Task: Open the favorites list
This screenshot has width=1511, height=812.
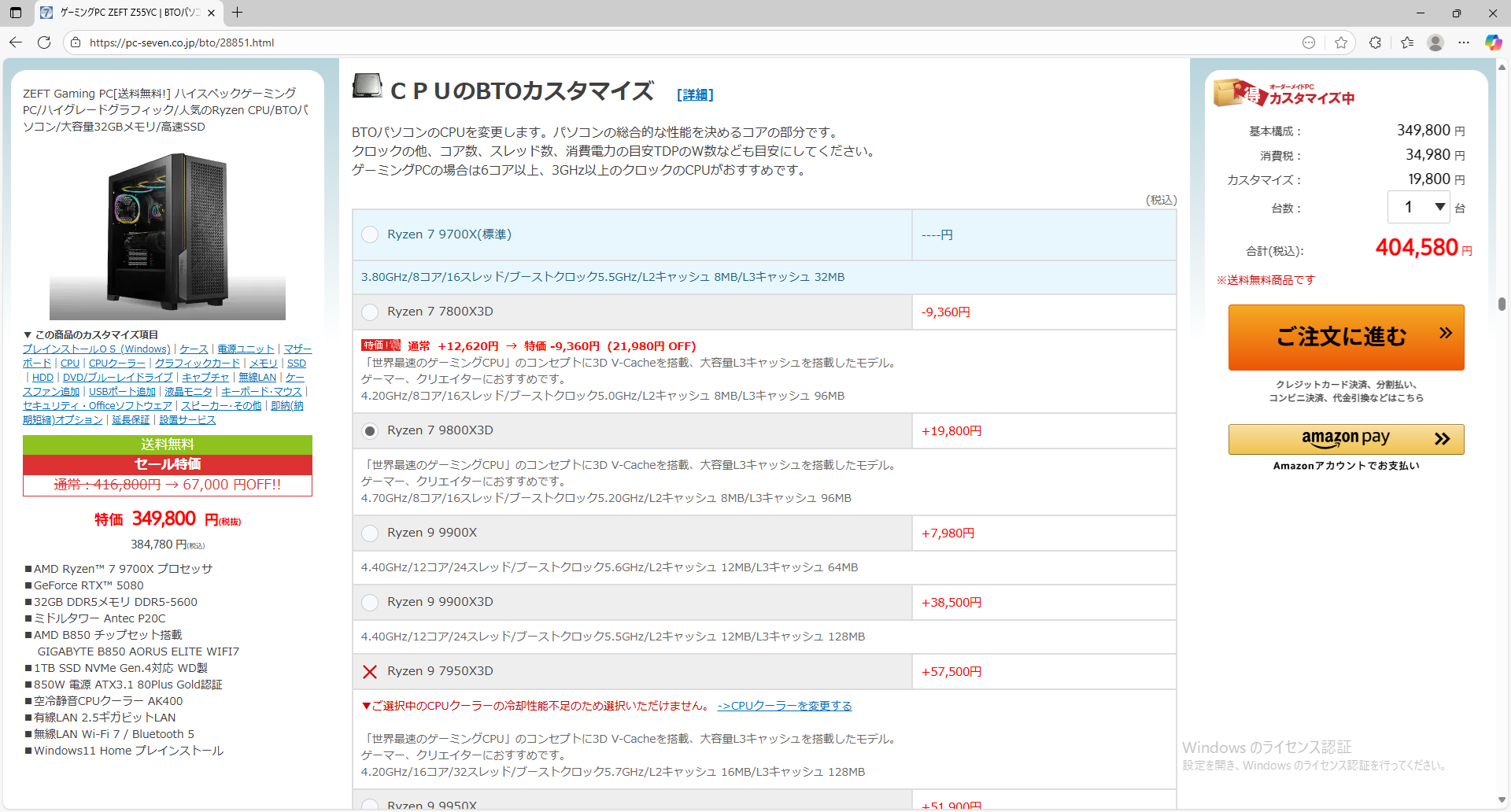Action: tap(1407, 42)
